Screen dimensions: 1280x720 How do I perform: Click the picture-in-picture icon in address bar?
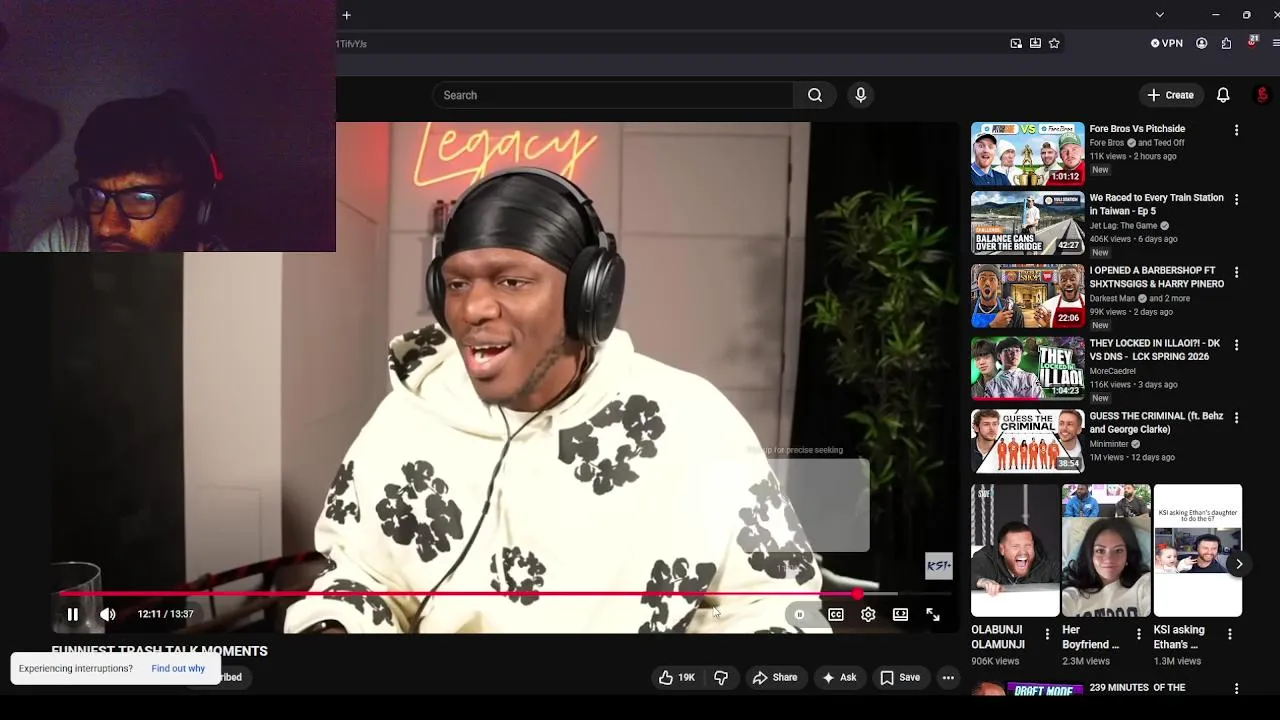point(1016,43)
